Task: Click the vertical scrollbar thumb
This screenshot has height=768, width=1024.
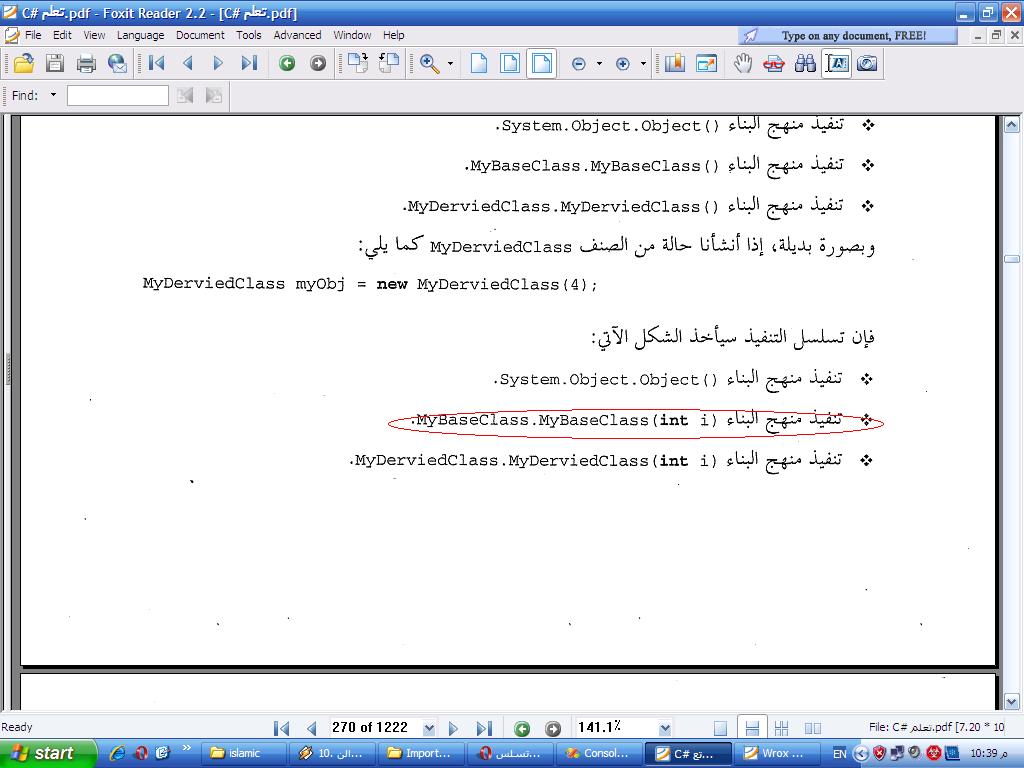Action: (1012, 259)
